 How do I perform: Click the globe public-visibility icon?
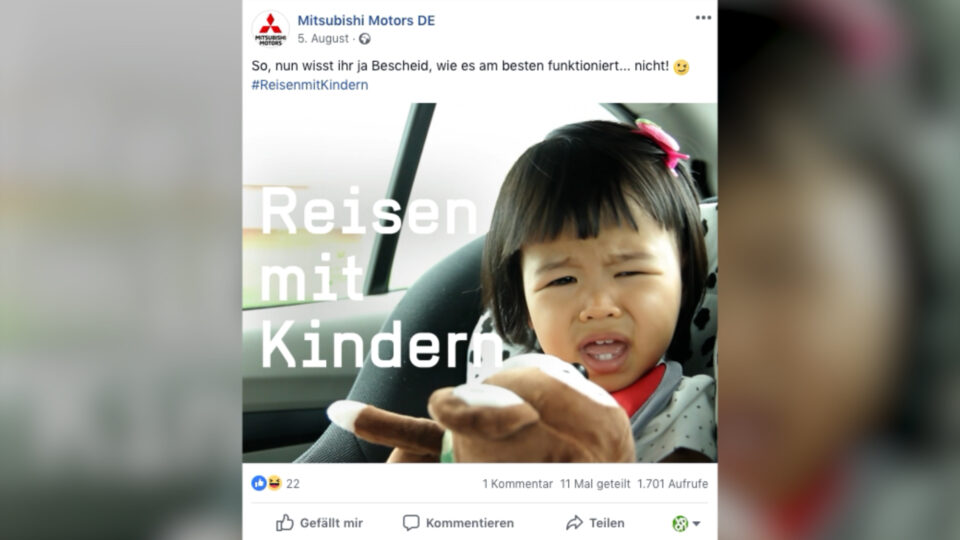coord(364,39)
